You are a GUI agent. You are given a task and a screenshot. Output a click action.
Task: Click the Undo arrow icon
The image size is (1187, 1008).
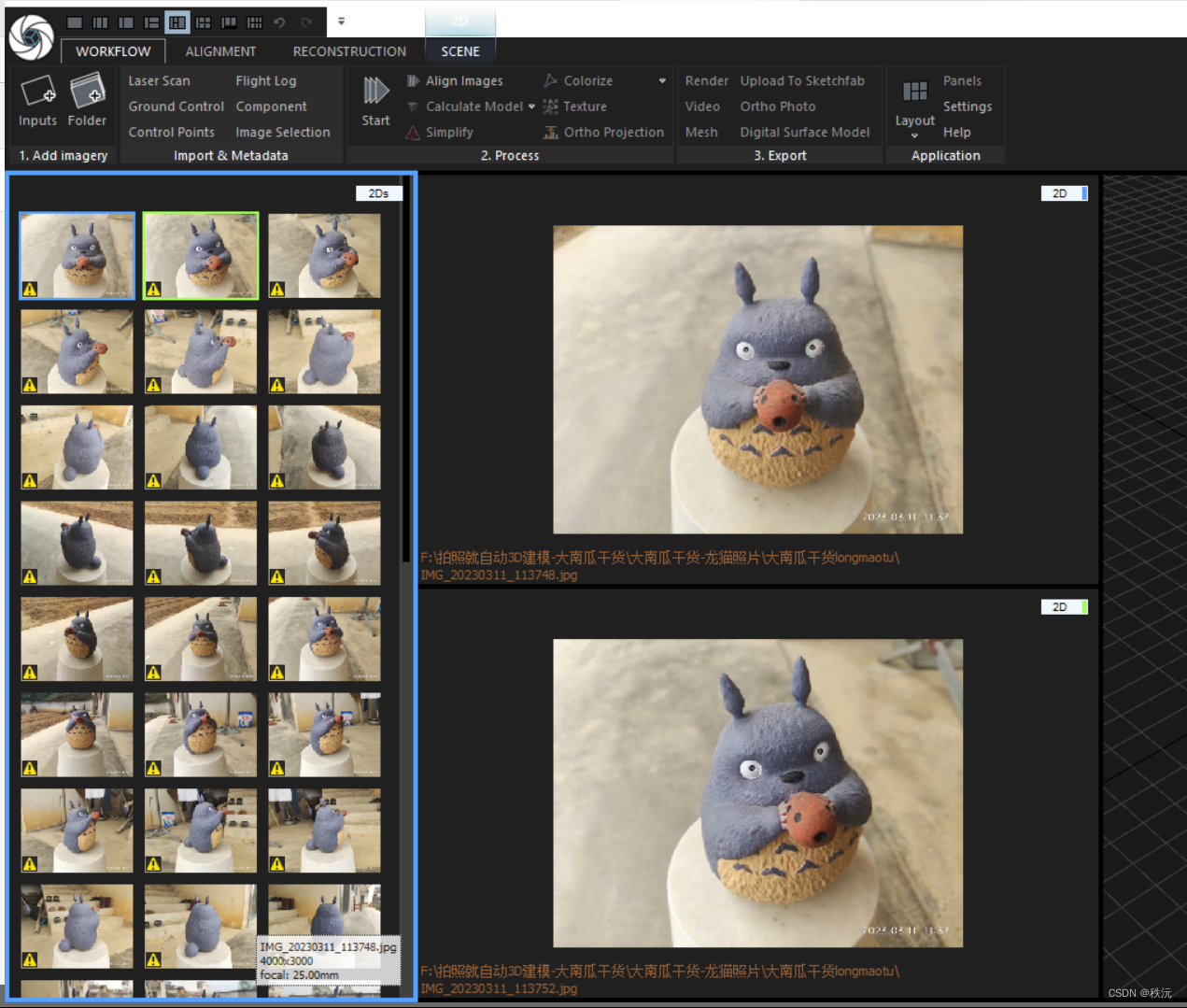pyautogui.click(x=279, y=22)
